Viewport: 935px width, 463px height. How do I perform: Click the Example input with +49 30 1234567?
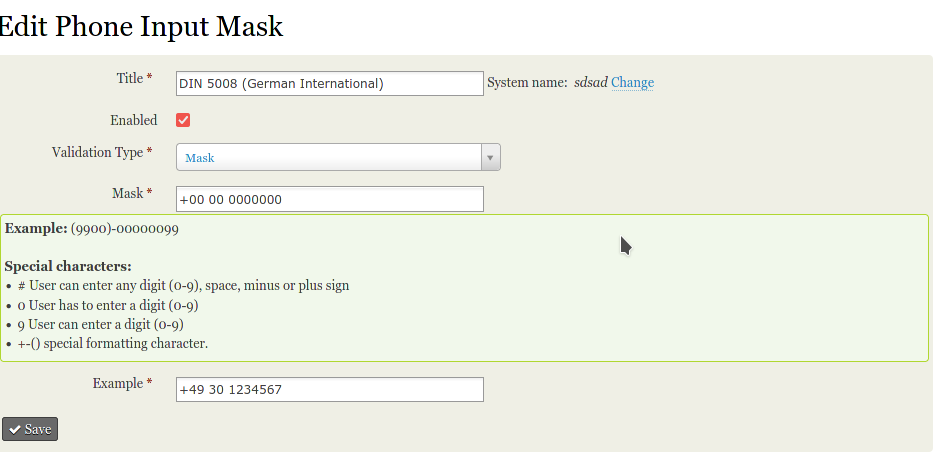point(329,389)
